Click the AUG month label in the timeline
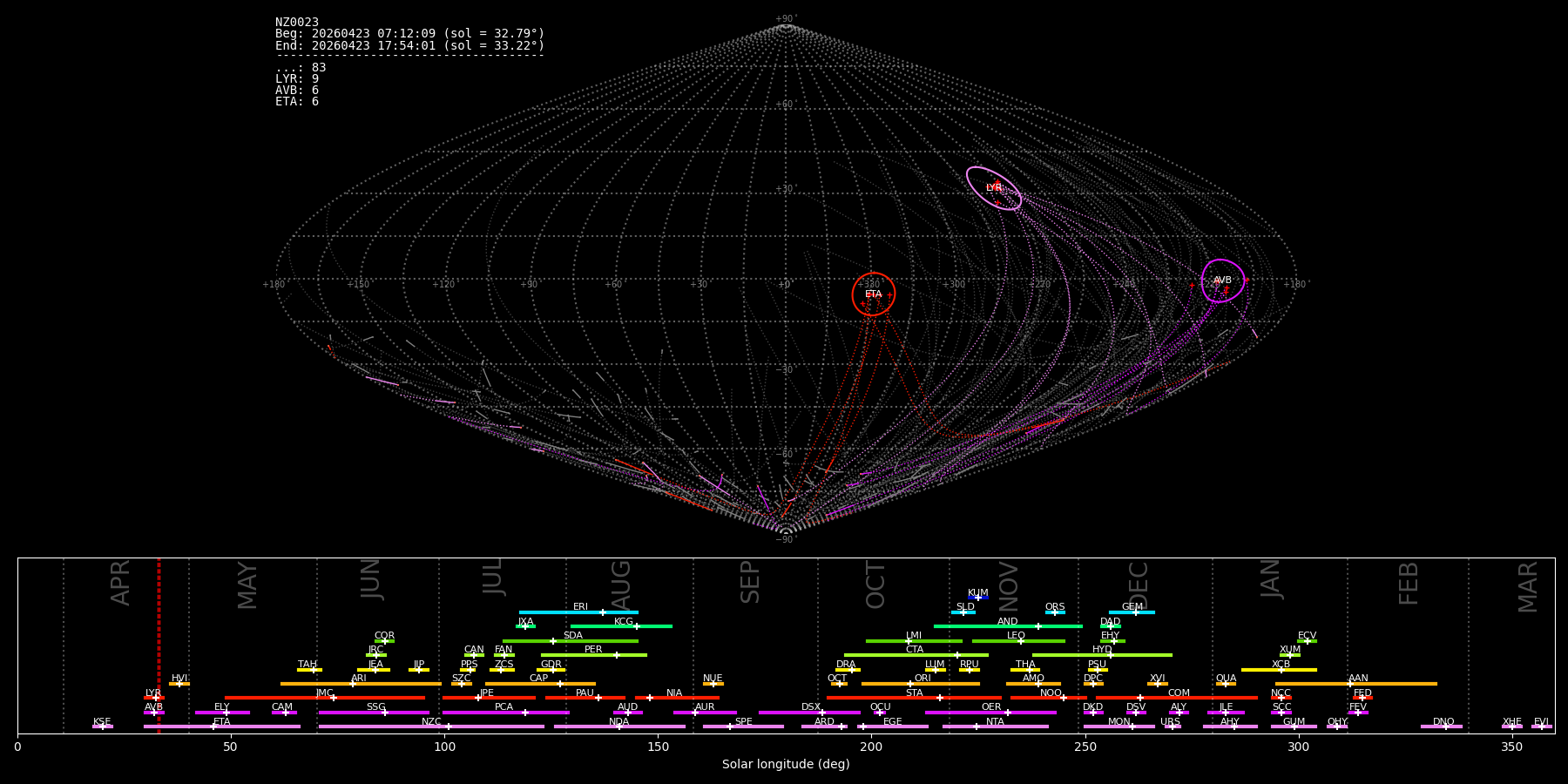The width and height of the screenshot is (1568, 784). (x=621, y=584)
